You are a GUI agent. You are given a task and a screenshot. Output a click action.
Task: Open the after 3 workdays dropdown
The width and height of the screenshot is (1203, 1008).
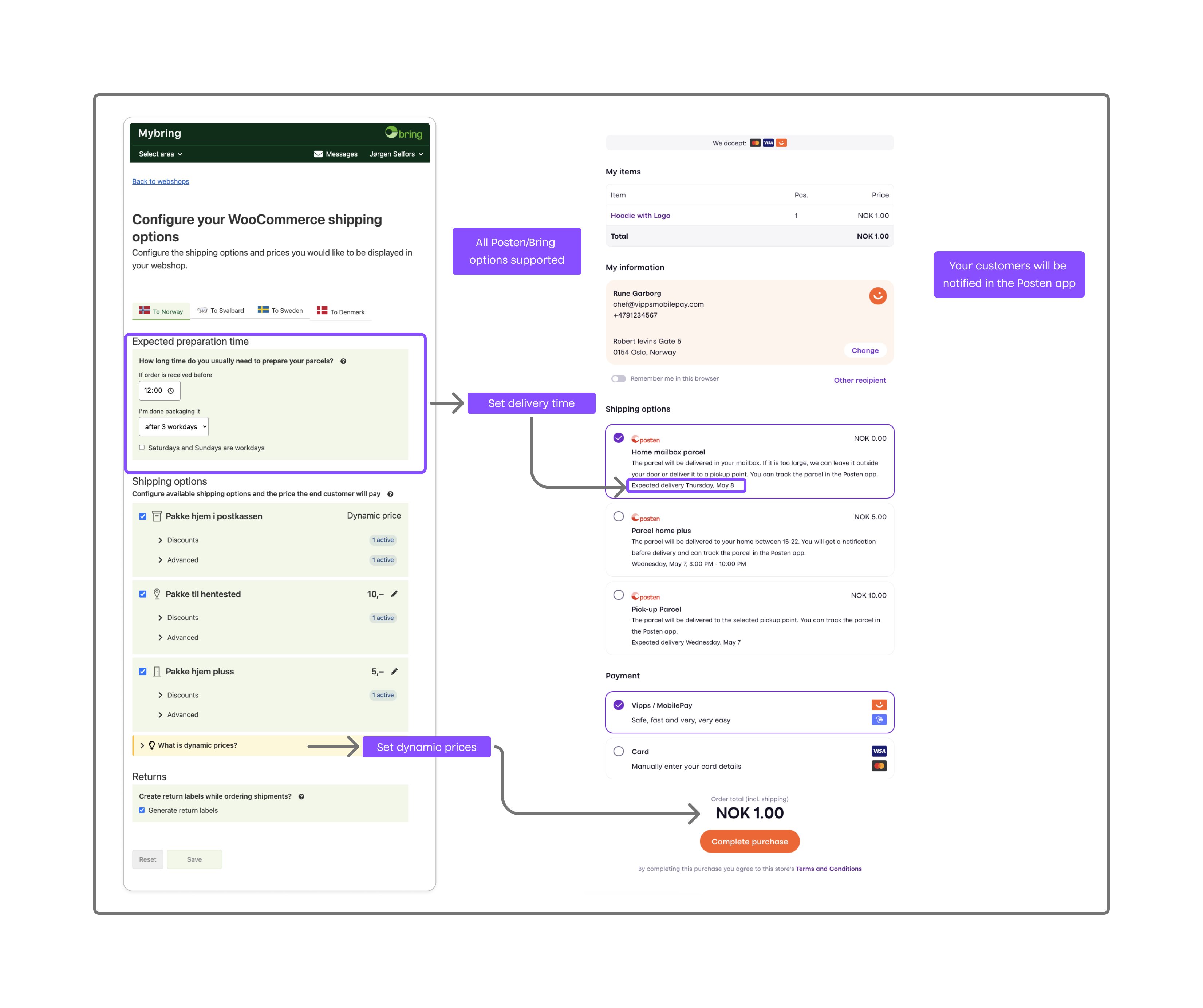[x=174, y=426]
